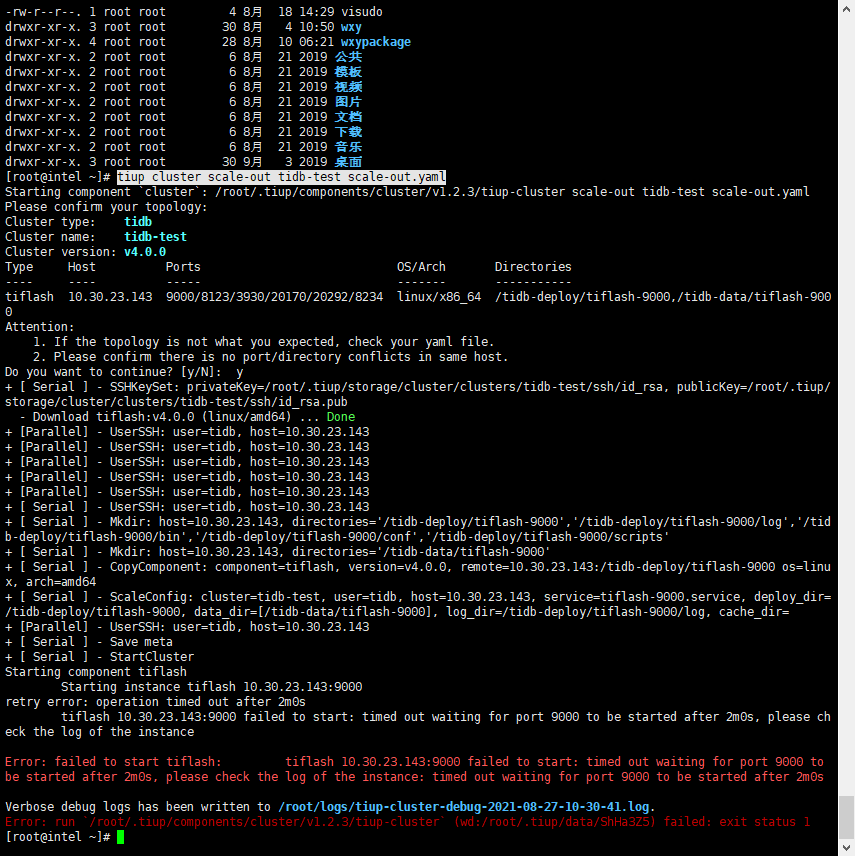Click the 'Save meta' serial step
Viewport: 855px width, 856px height.
point(89,642)
